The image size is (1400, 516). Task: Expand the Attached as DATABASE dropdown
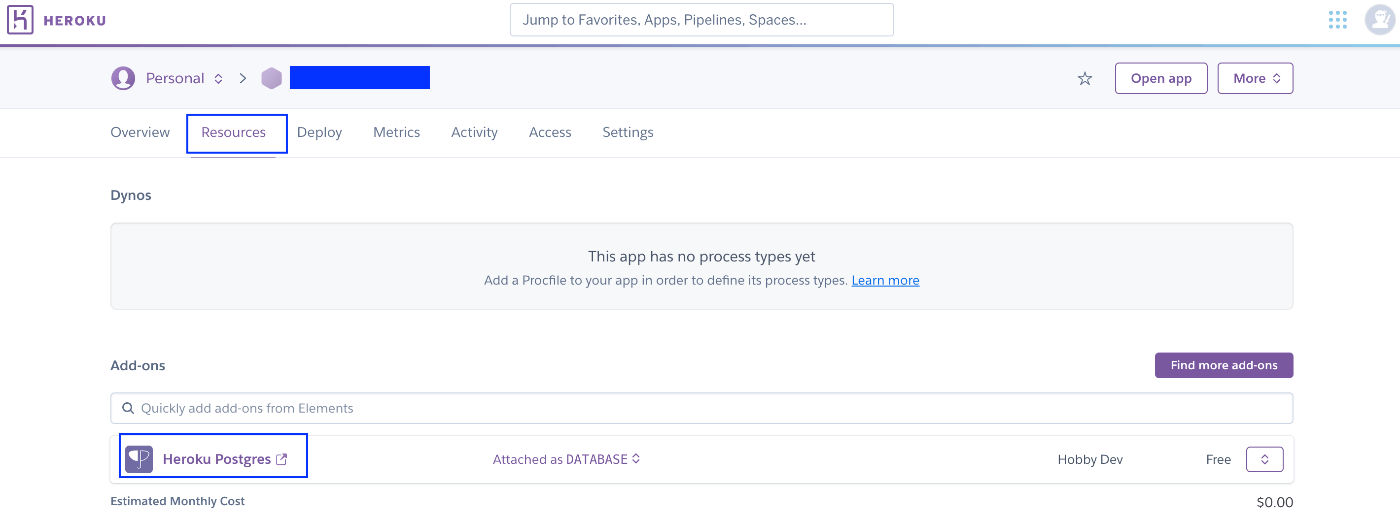pos(566,459)
